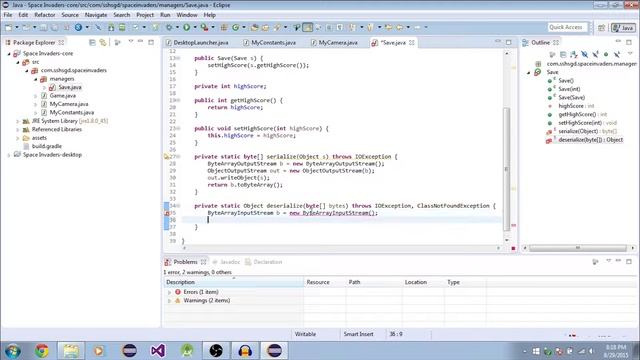Open the Package Explorer view menu
Image resolution: width=640 pixels, height=360 pixels.
coord(131,42)
